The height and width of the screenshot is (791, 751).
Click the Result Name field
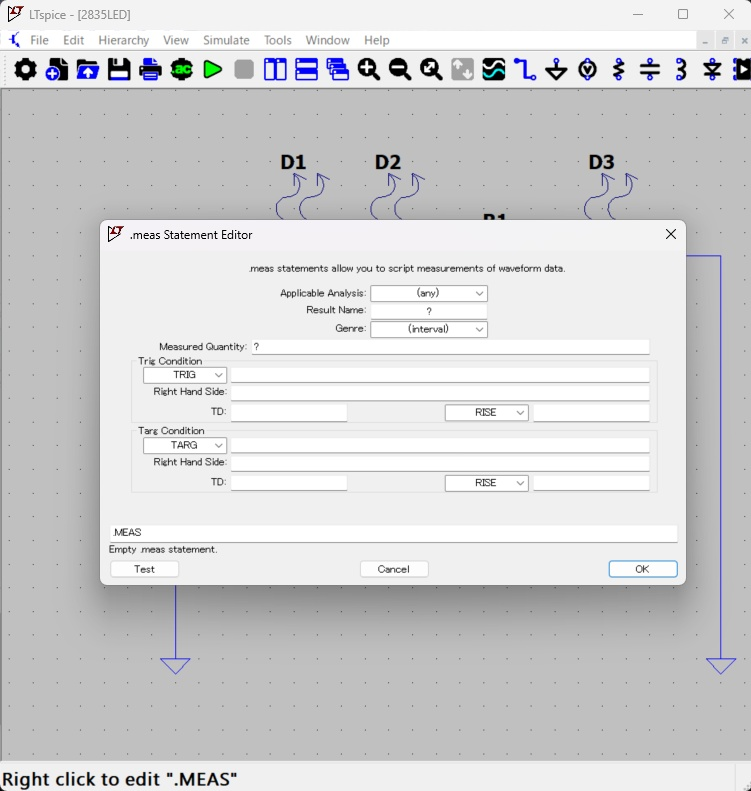[x=429, y=311]
